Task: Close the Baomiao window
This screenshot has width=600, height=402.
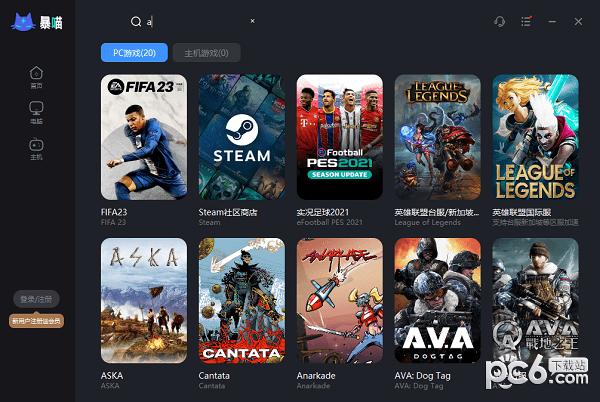Action: click(578, 22)
